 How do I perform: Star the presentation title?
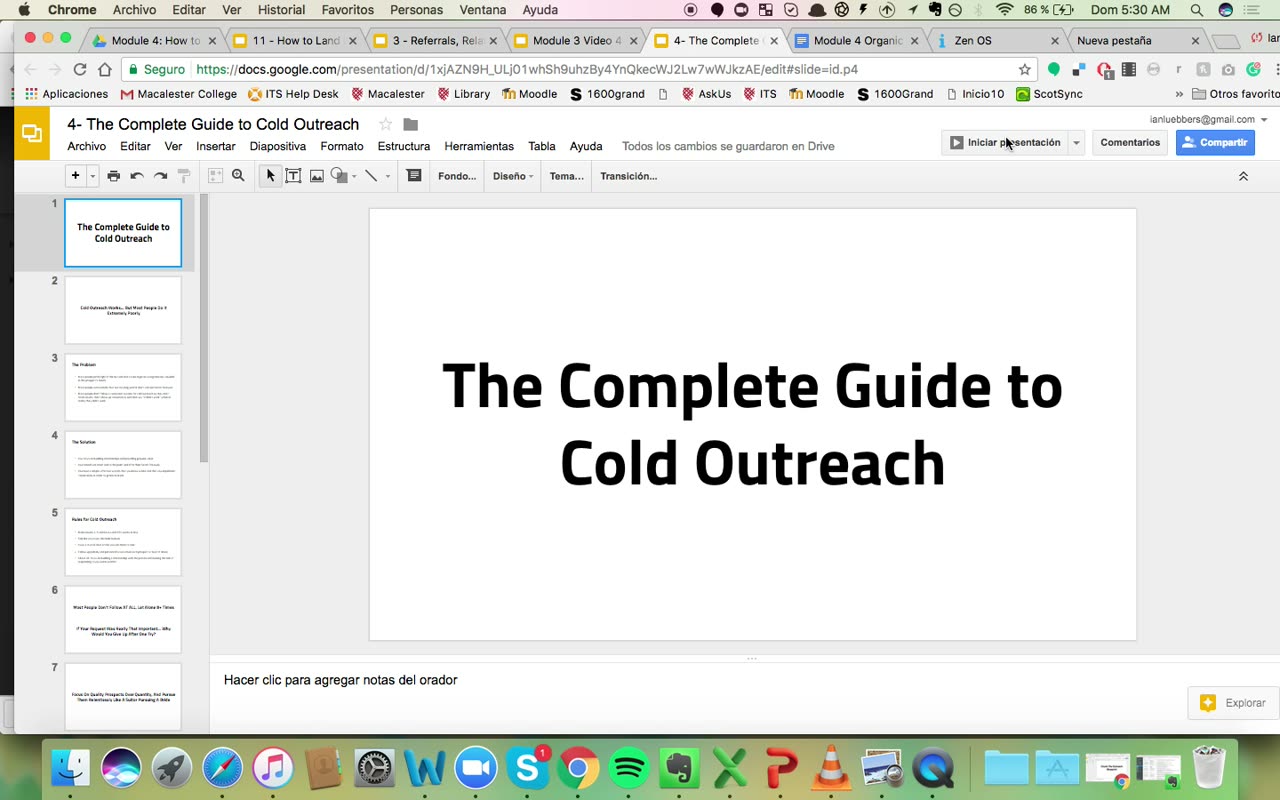(385, 124)
